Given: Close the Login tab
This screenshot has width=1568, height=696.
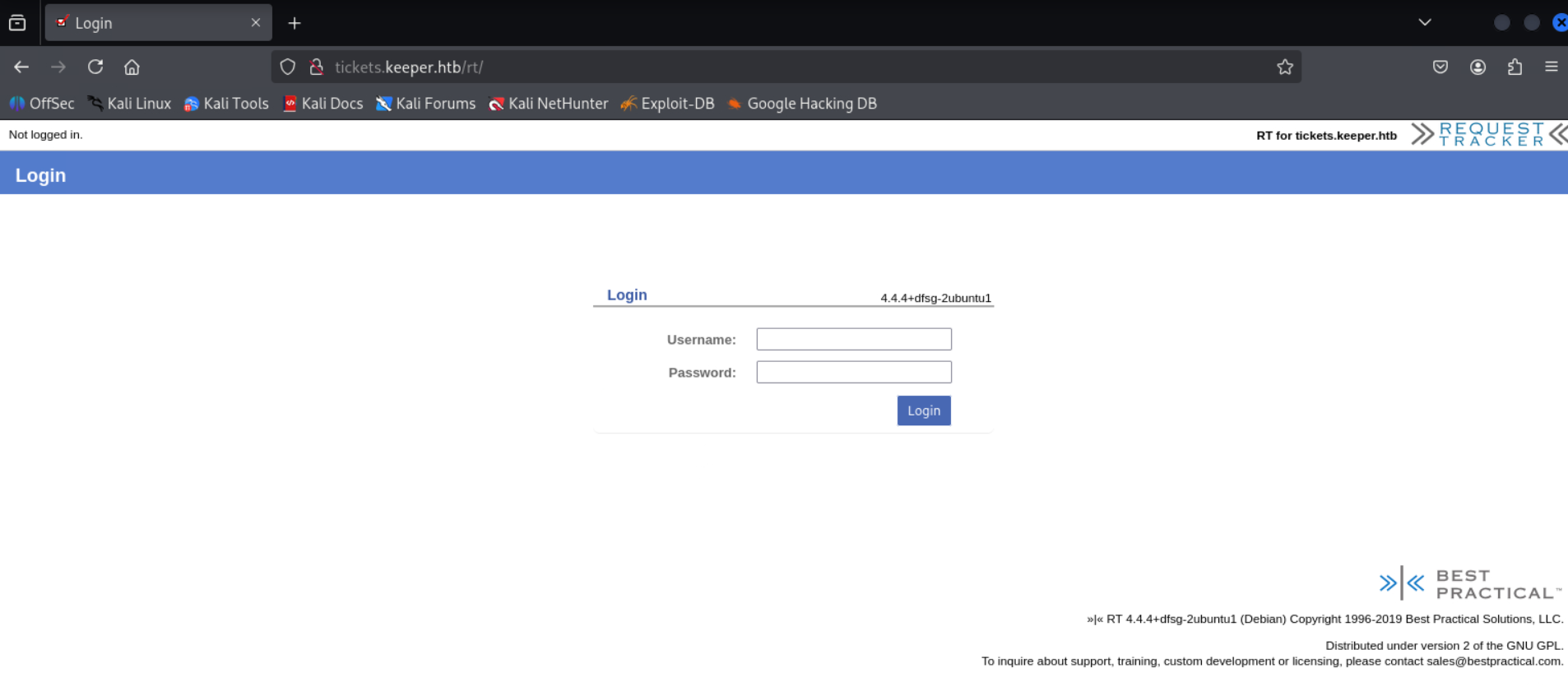Looking at the screenshot, I should 256,23.
